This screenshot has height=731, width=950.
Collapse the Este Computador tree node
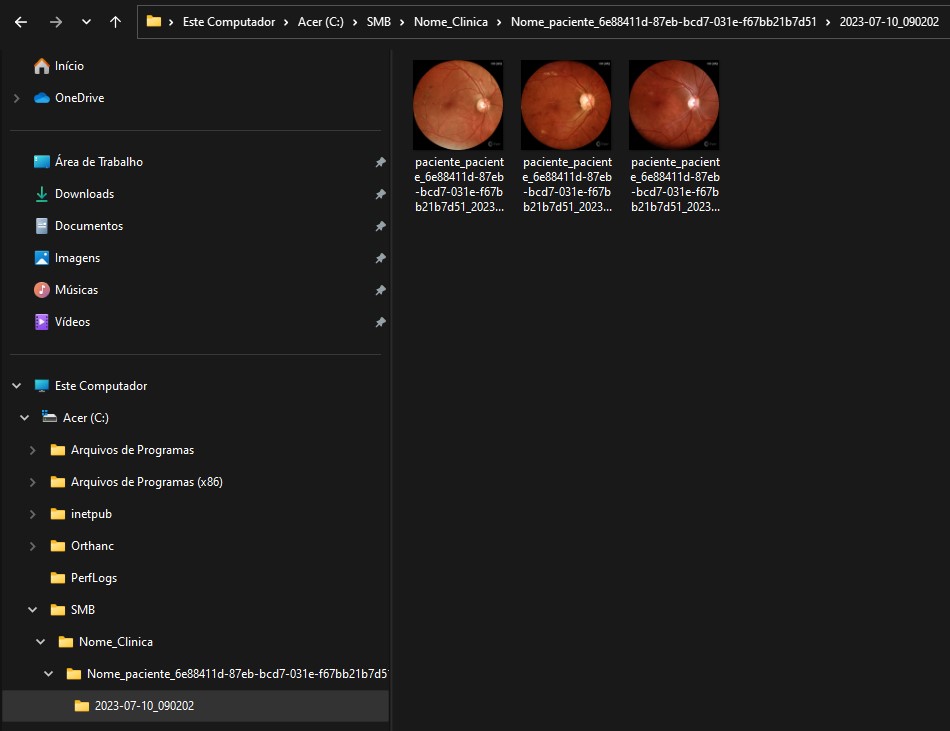coord(17,386)
